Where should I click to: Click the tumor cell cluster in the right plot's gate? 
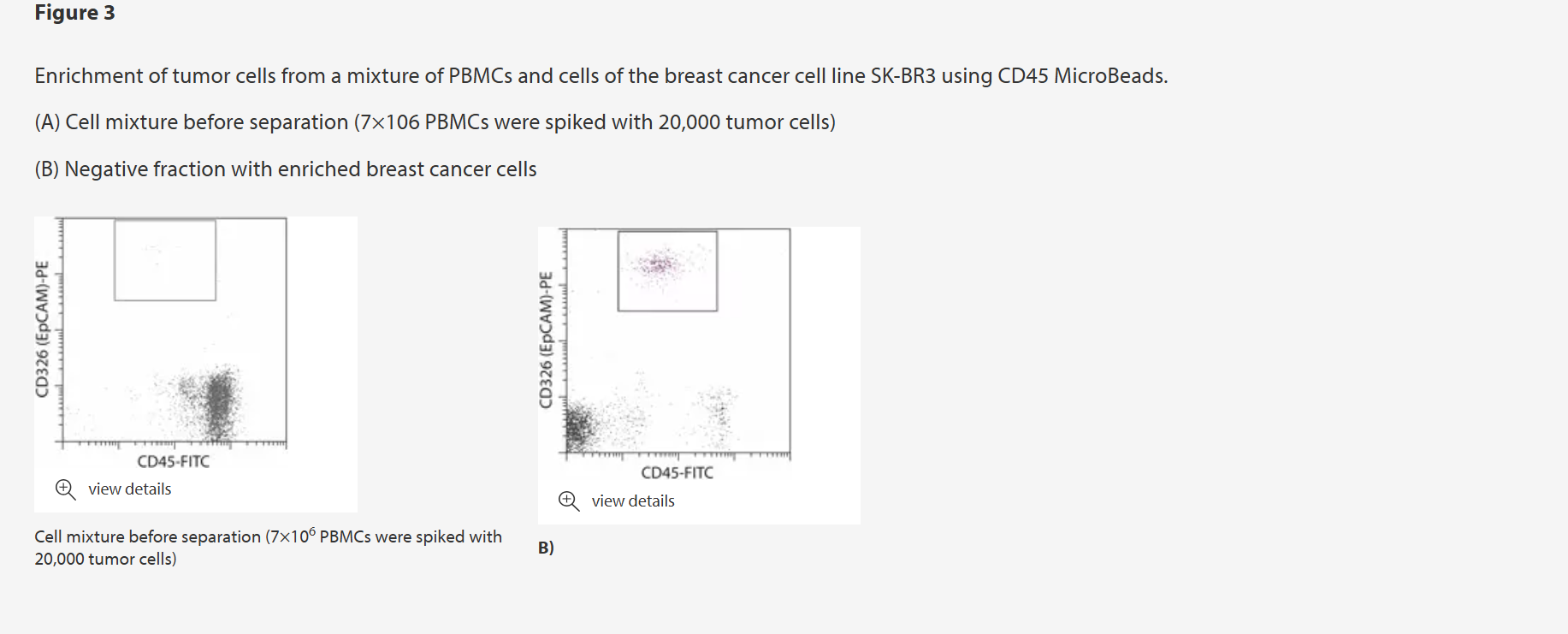(x=660, y=264)
